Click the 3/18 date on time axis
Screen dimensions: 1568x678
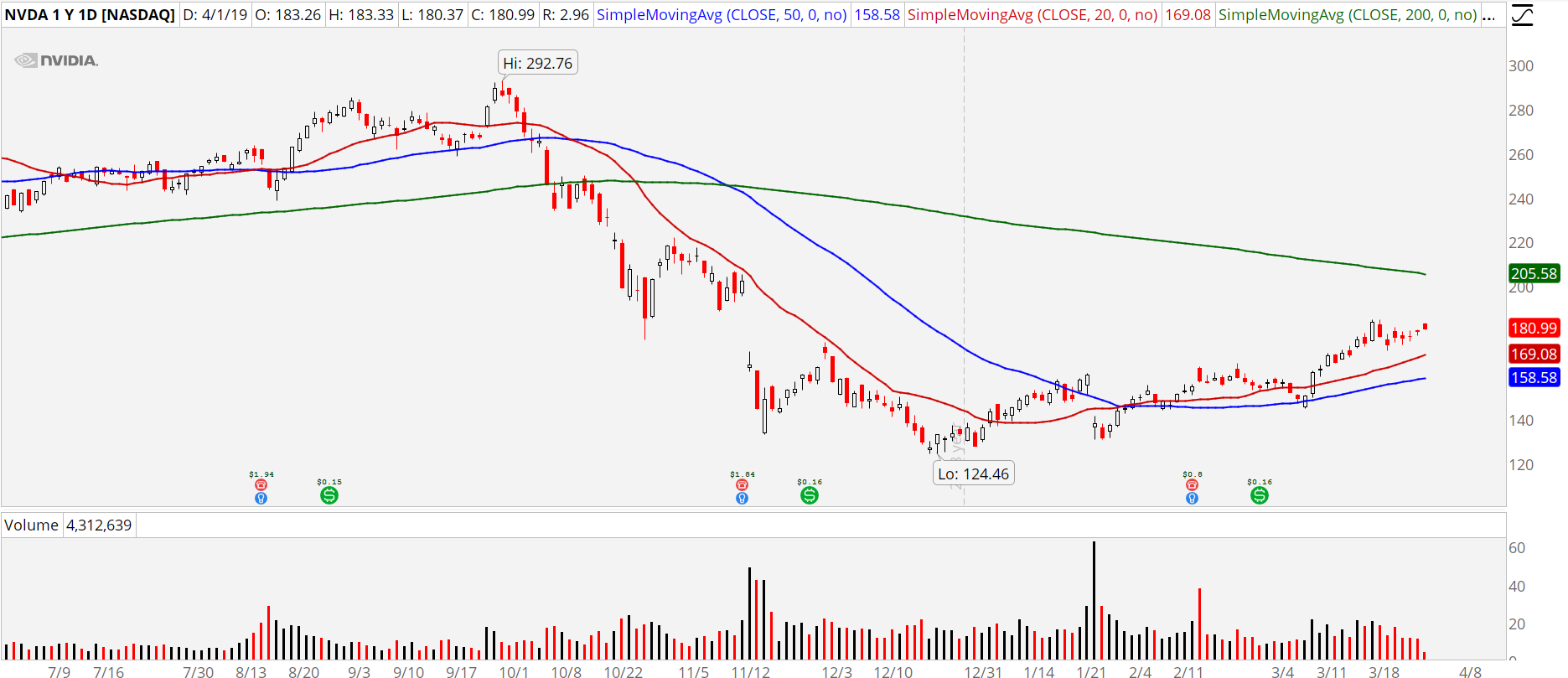pyautogui.click(x=1384, y=672)
